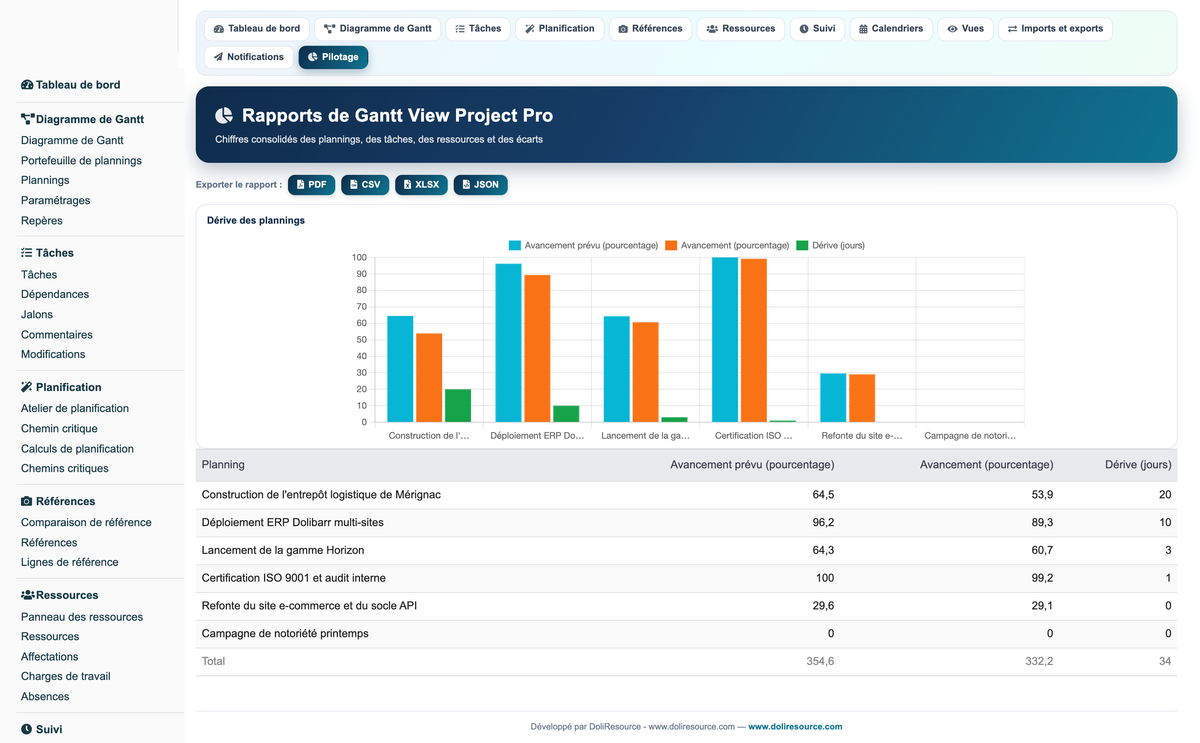Click the Planification sidebar section heading
Image resolution: width=1200 pixels, height=743 pixels.
(x=61, y=387)
